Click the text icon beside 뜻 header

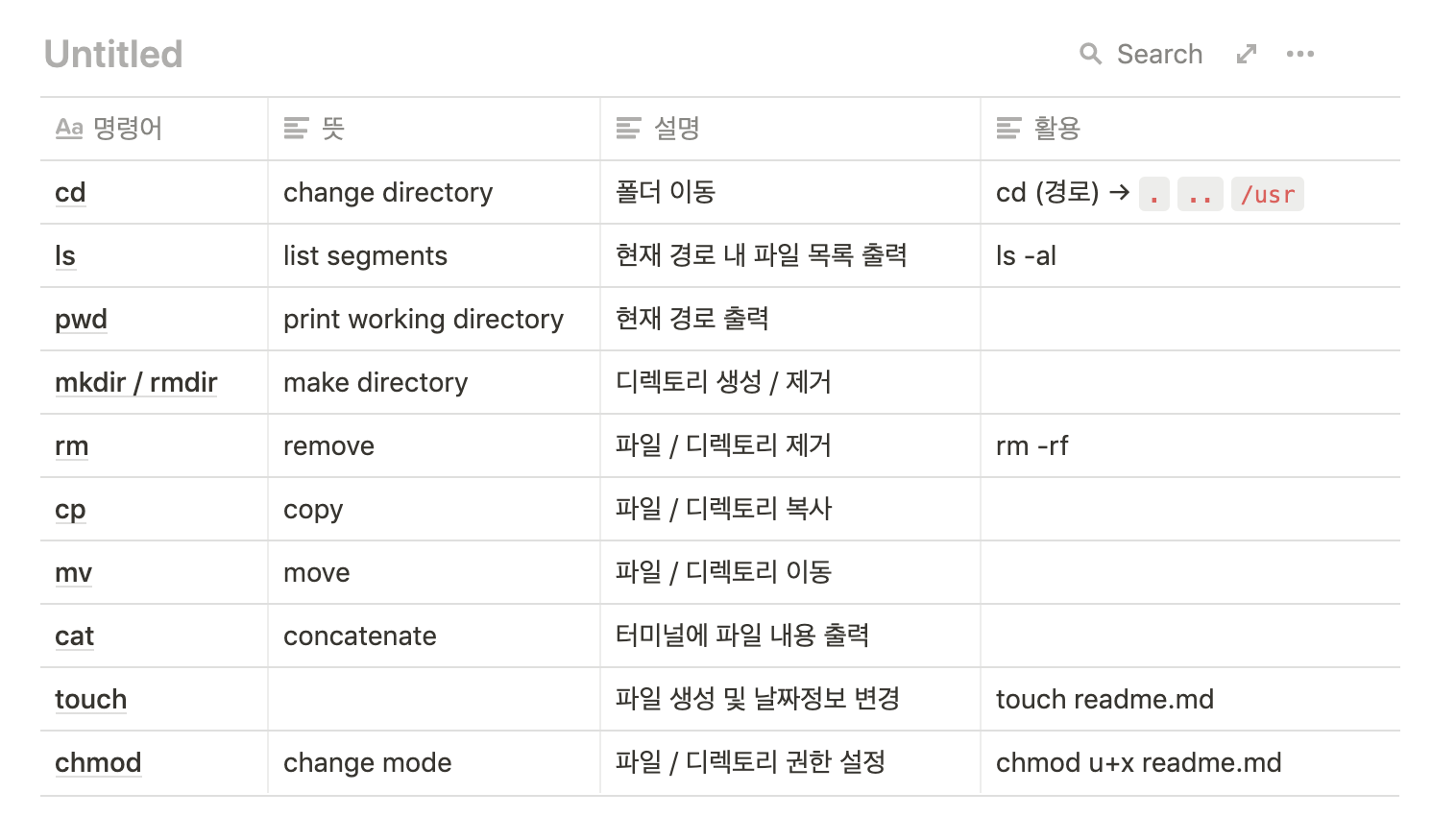297,128
